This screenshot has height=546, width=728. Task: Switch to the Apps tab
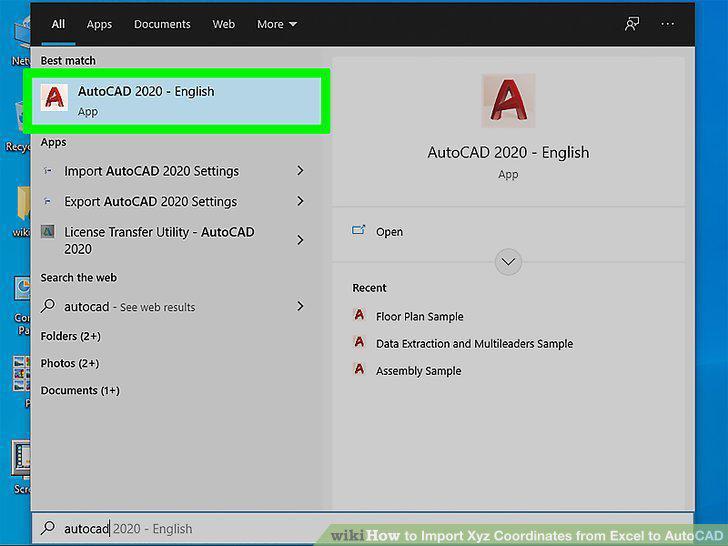tap(99, 24)
